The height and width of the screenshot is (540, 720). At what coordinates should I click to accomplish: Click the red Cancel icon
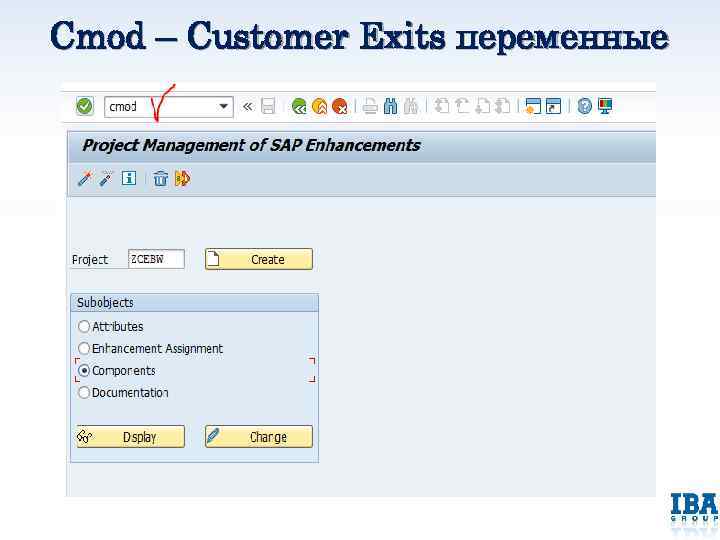(x=340, y=107)
